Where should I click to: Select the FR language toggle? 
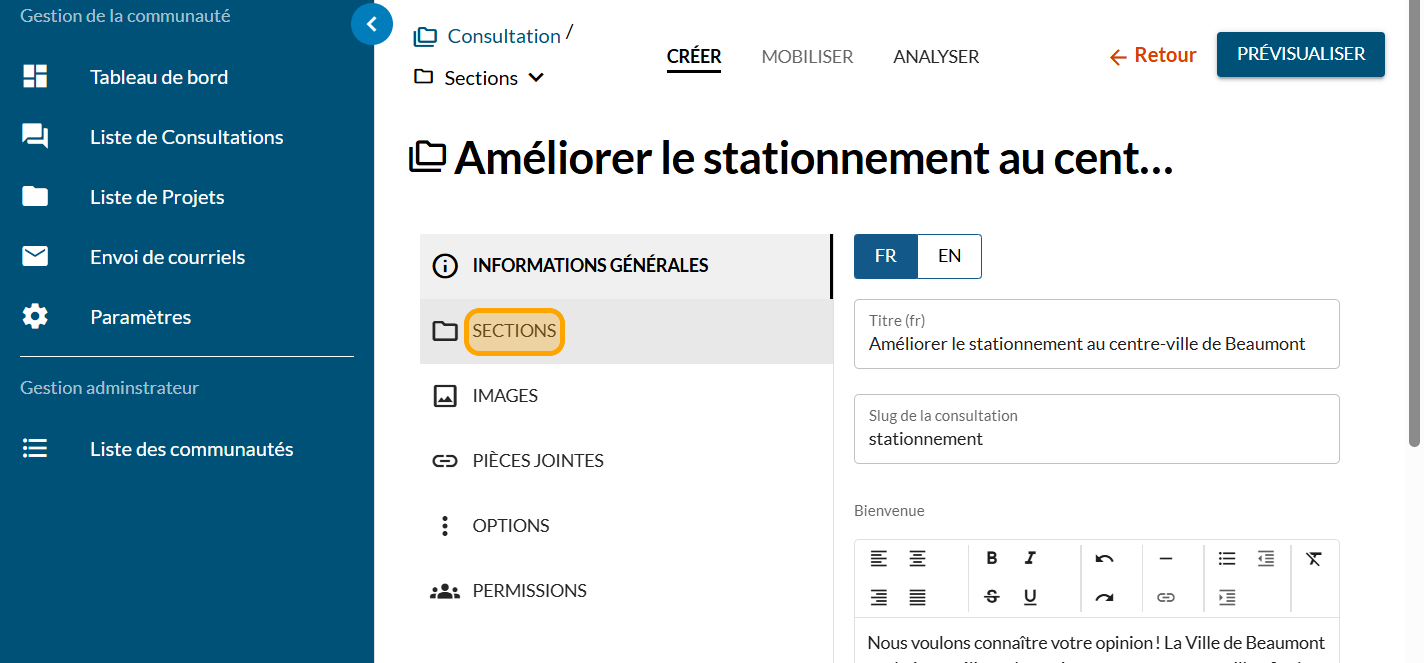tap(885, 256)
